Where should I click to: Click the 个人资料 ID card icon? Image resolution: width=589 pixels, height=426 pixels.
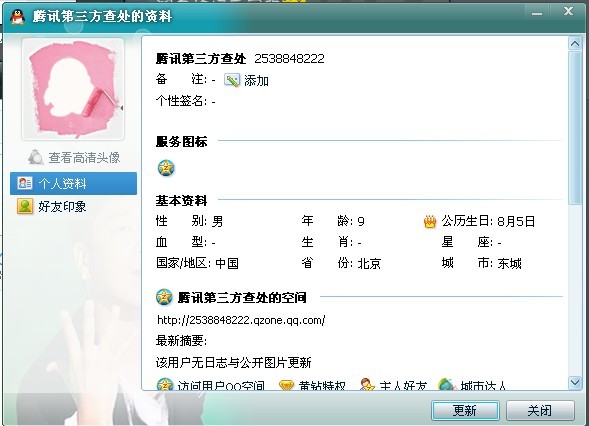click(25, 183)
